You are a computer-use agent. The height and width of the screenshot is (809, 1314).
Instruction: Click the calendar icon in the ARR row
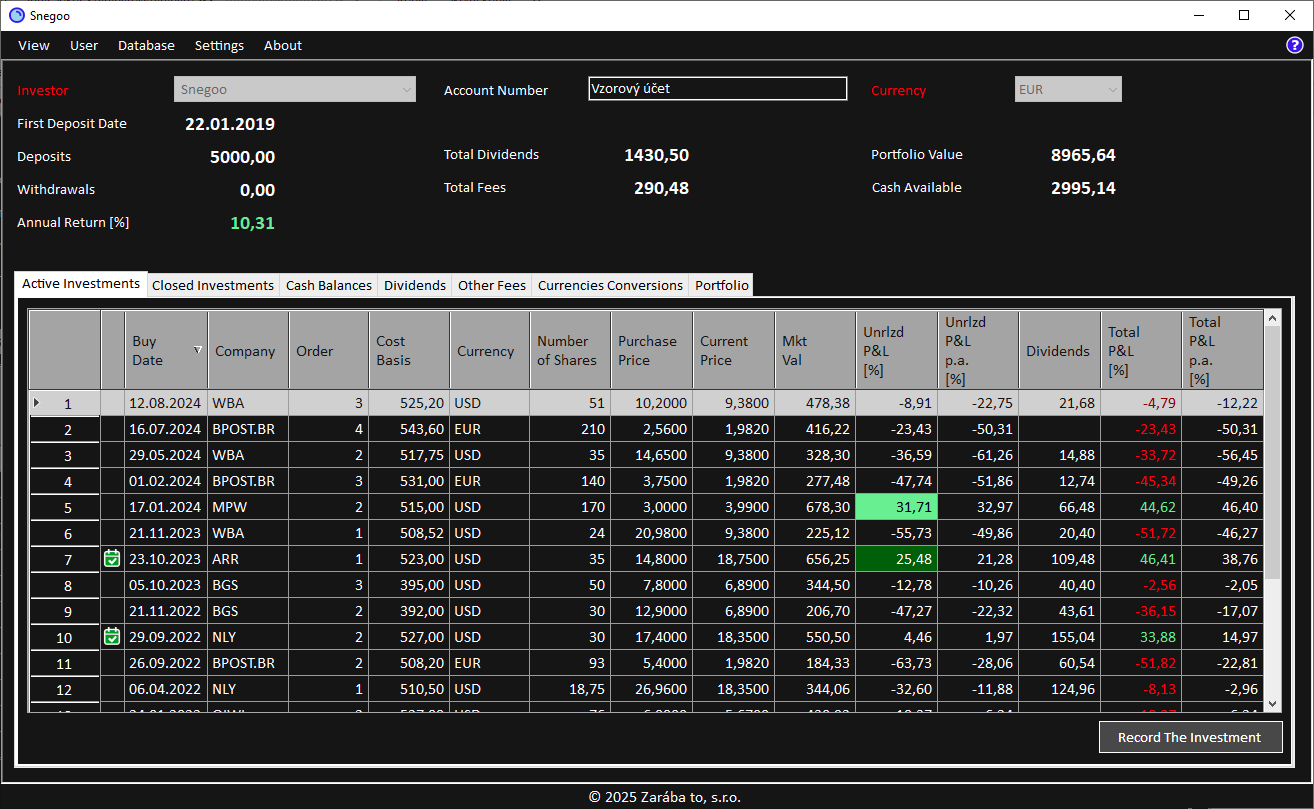(x=112, y=558)
